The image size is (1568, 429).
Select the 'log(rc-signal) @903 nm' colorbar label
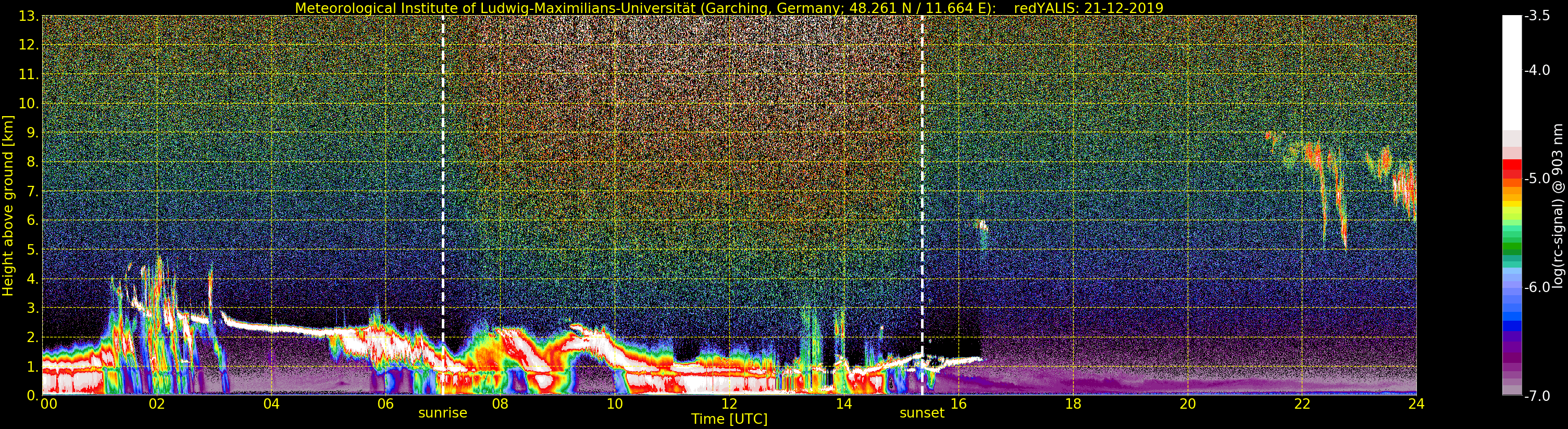(x=1558, y=206)
